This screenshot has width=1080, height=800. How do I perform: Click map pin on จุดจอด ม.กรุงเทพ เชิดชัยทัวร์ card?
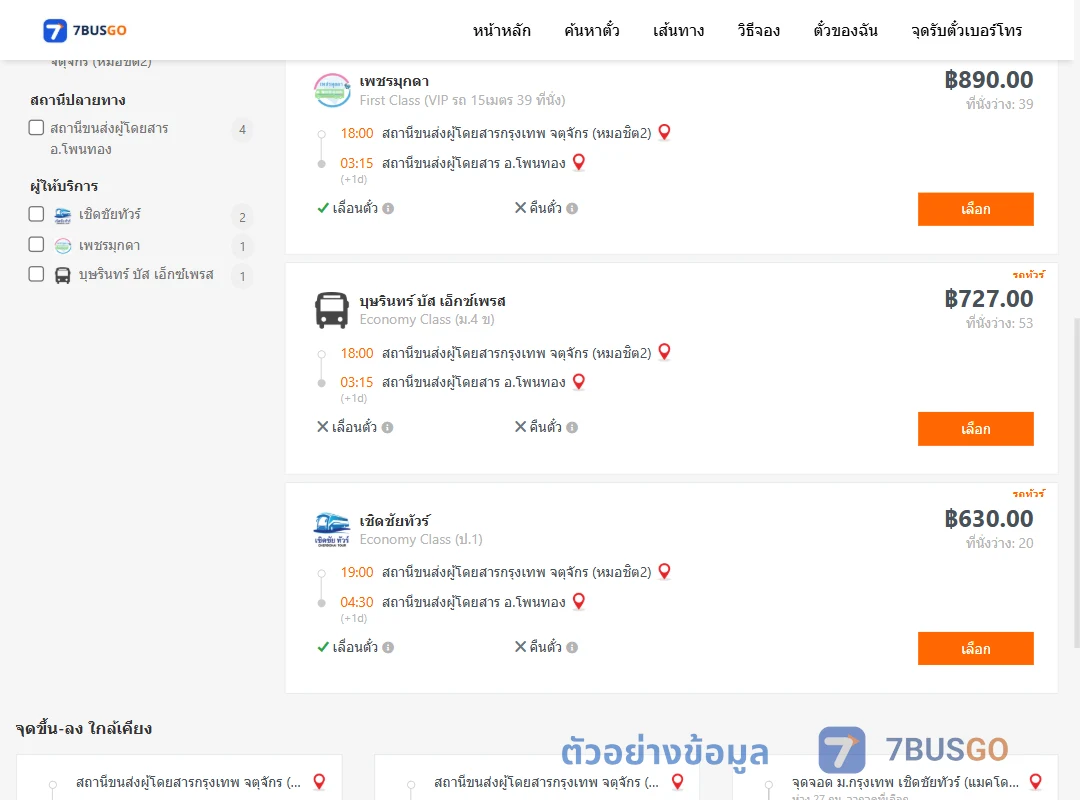click(1035, 781)
